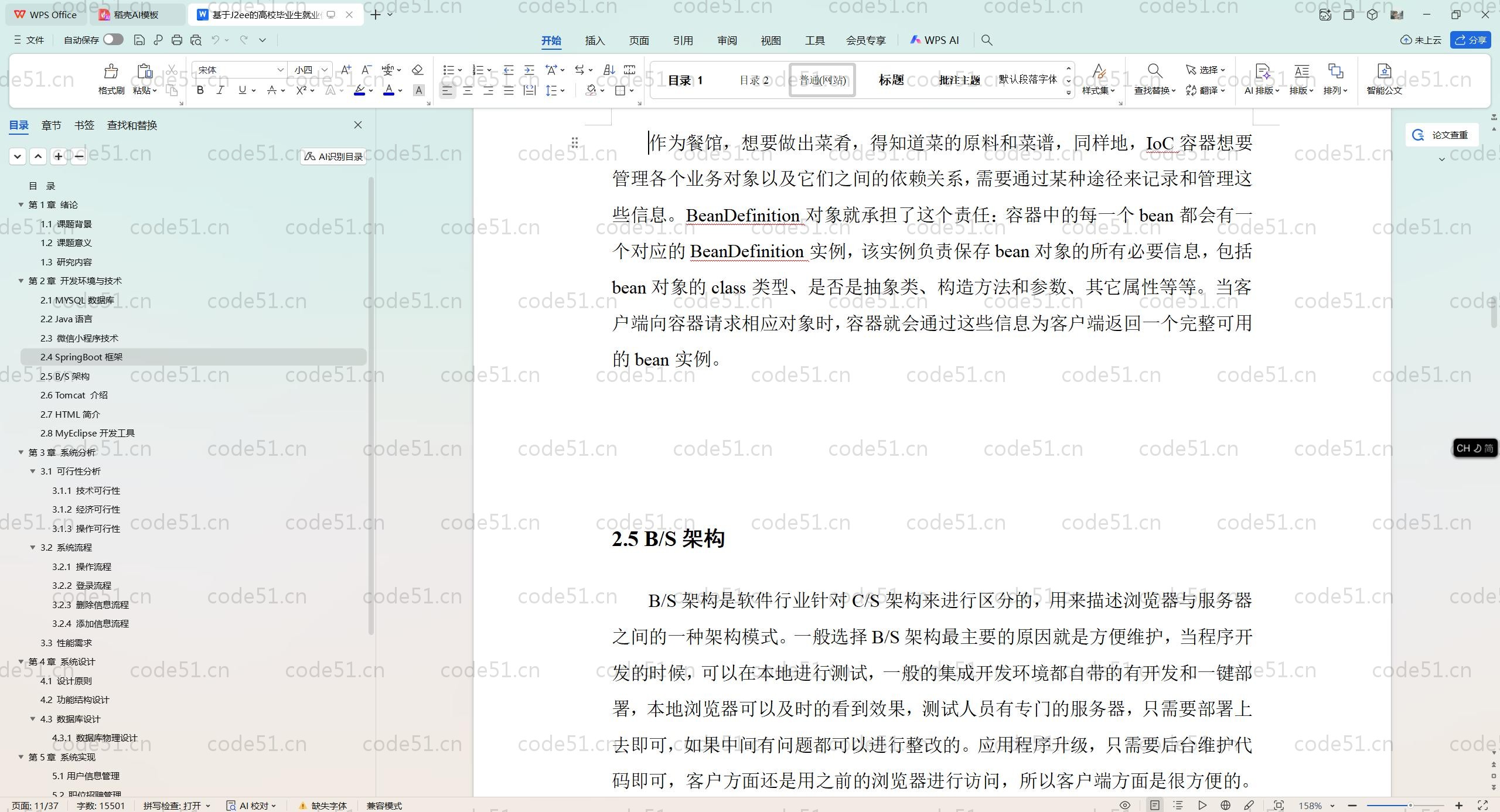
Task: Jump to 2.5 B/S 架构 outline entry
Action: pos(65,376)
